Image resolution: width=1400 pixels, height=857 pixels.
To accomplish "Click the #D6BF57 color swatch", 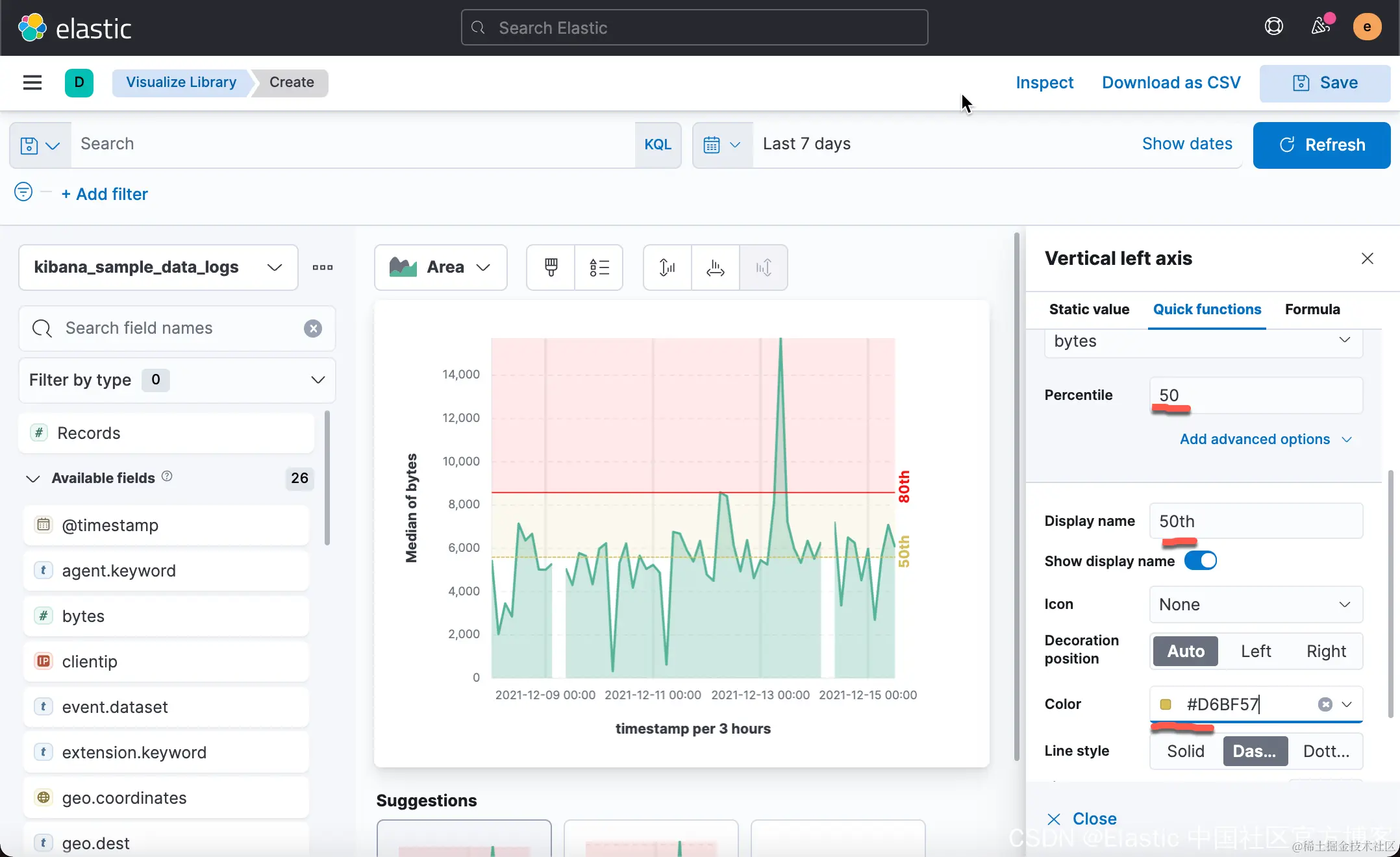I will coord(1166,704).
